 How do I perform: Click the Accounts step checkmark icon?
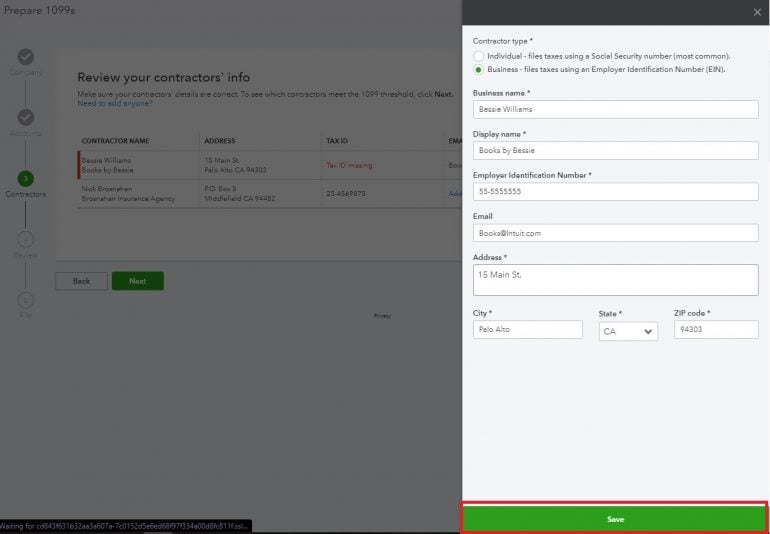pos(26,118)
